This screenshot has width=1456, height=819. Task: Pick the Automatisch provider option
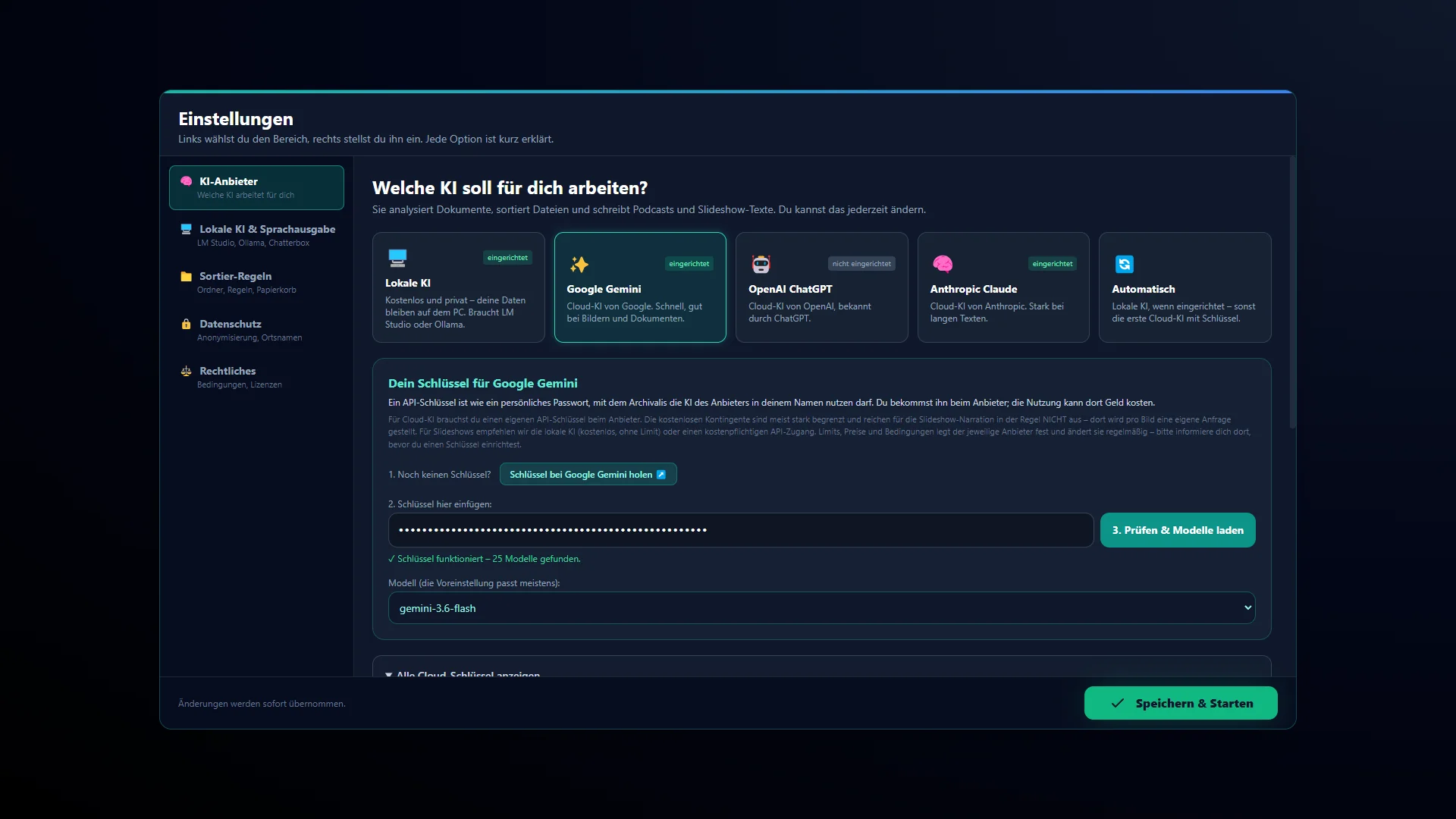(x=1185, y=287)
